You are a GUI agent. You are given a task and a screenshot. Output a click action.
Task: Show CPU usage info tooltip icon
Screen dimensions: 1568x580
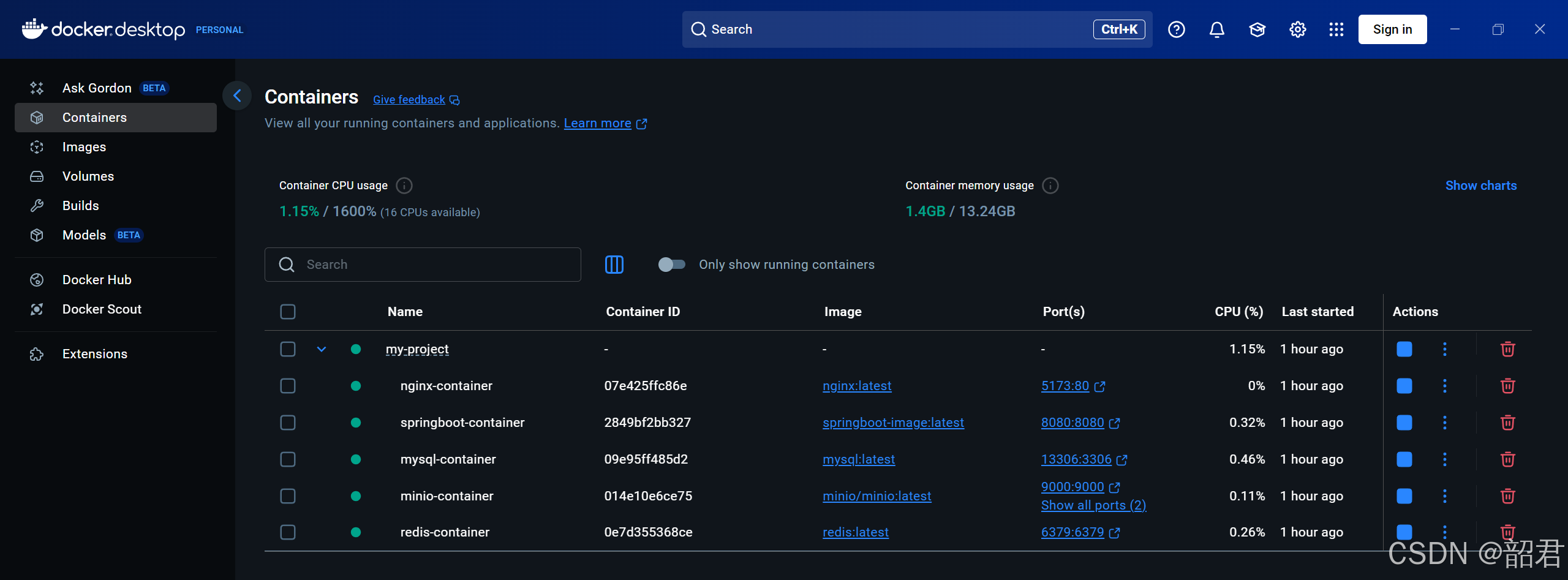[x=404, y=186]
